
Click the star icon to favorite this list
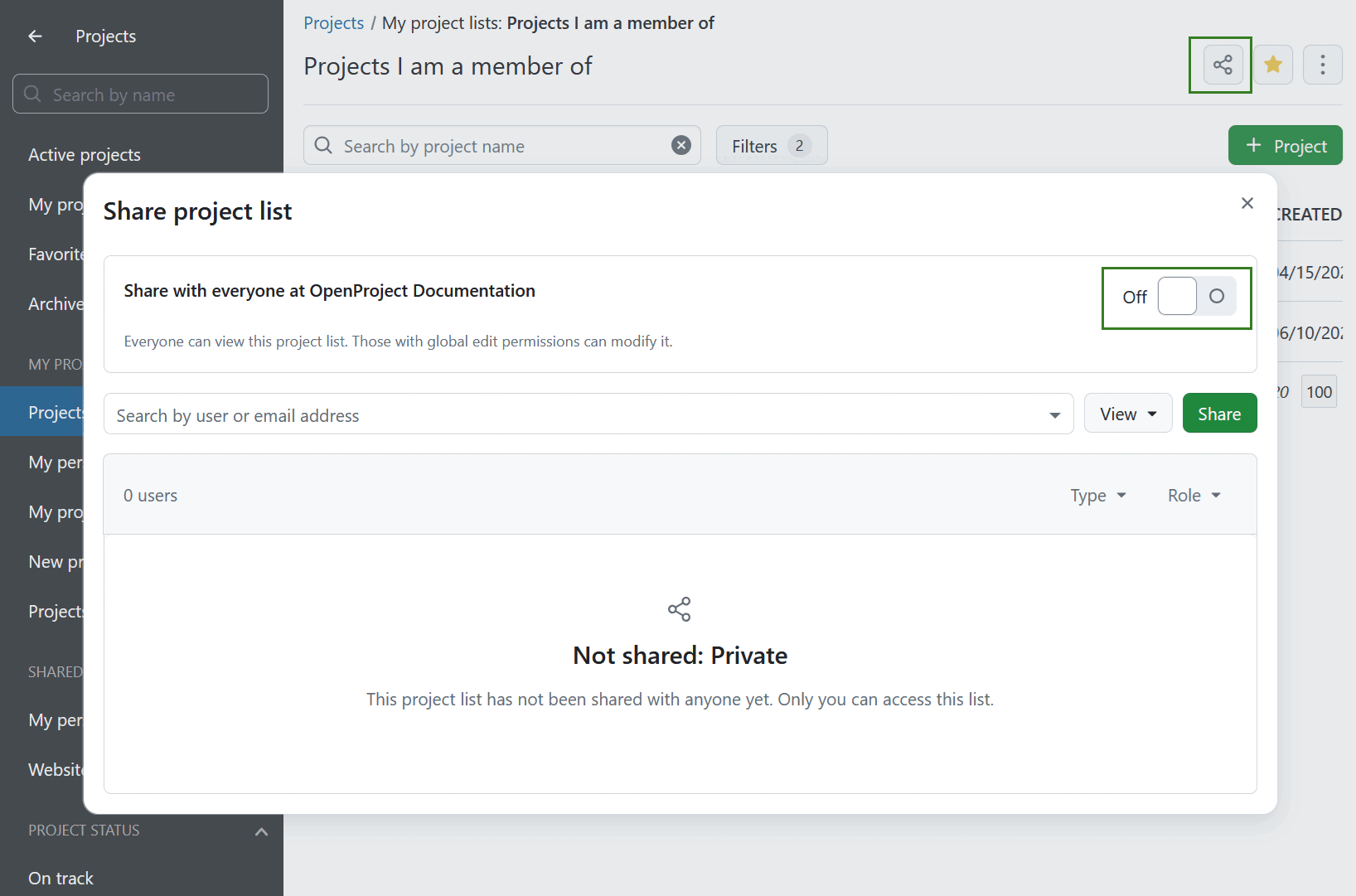pos(1273,64)
